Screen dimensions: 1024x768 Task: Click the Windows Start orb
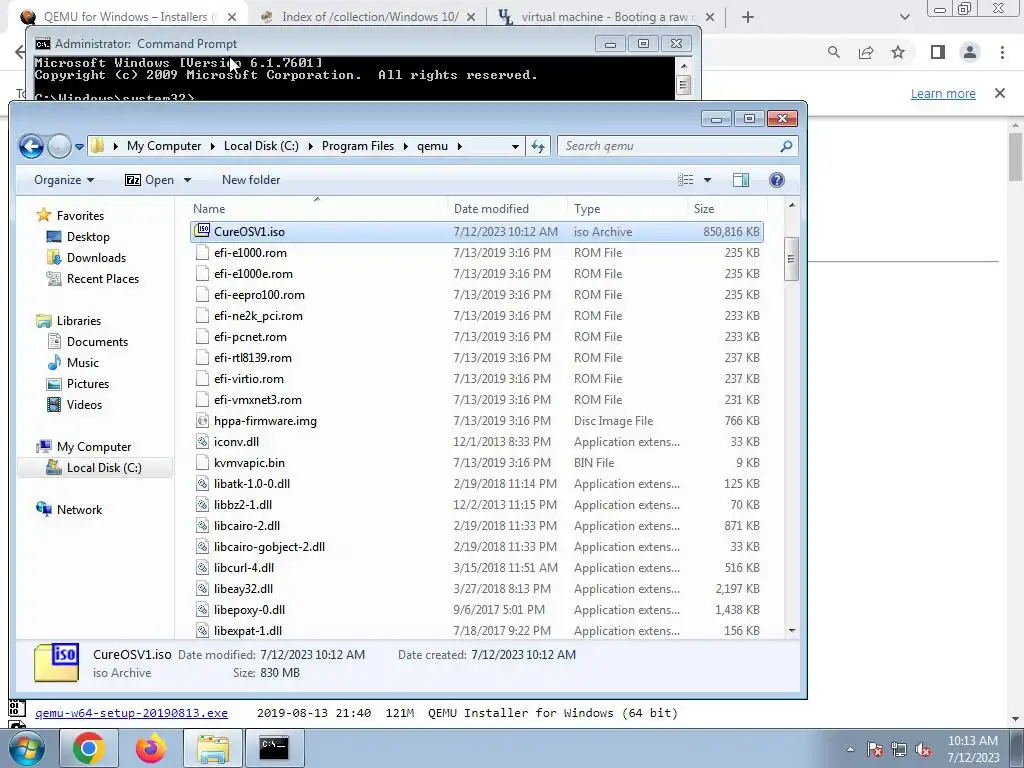[27, 748]
